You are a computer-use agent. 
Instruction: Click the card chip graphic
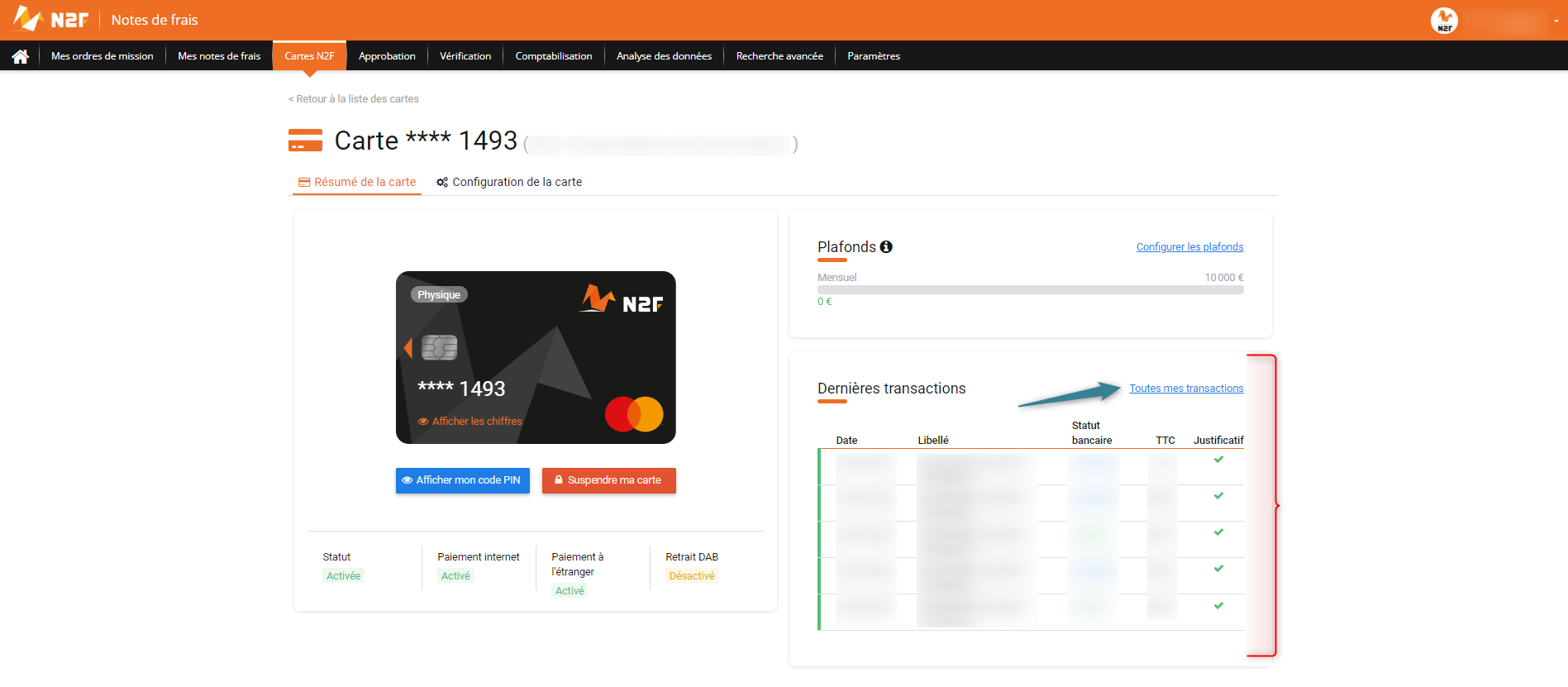439,347
